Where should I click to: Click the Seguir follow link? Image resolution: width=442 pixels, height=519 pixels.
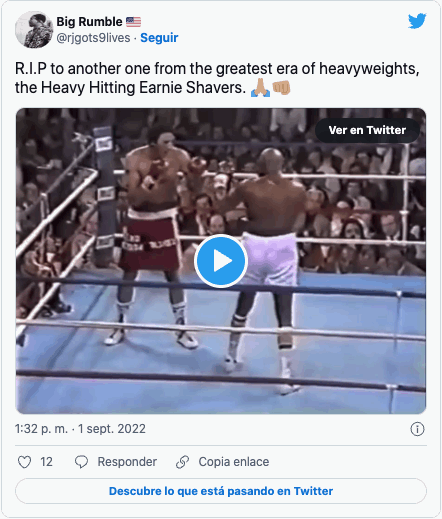click(159, 38)
